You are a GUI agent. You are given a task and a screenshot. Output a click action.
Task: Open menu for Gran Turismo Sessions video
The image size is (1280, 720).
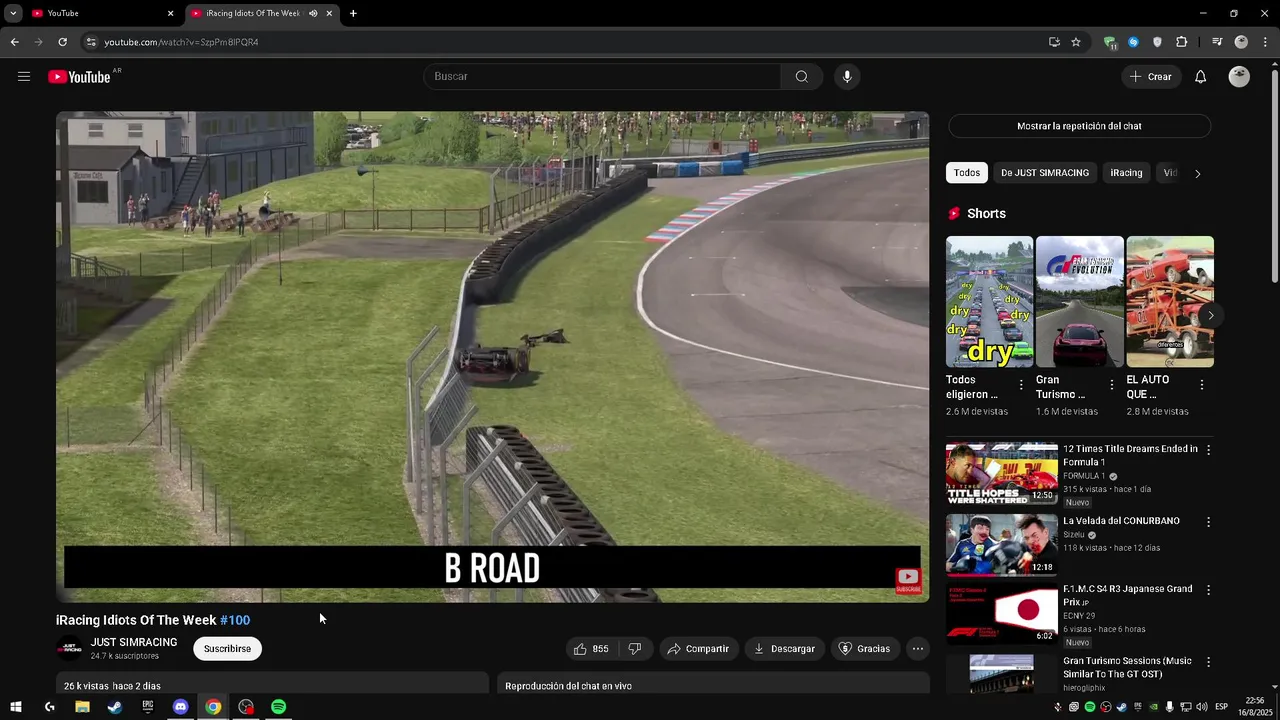pos(1208,662)
